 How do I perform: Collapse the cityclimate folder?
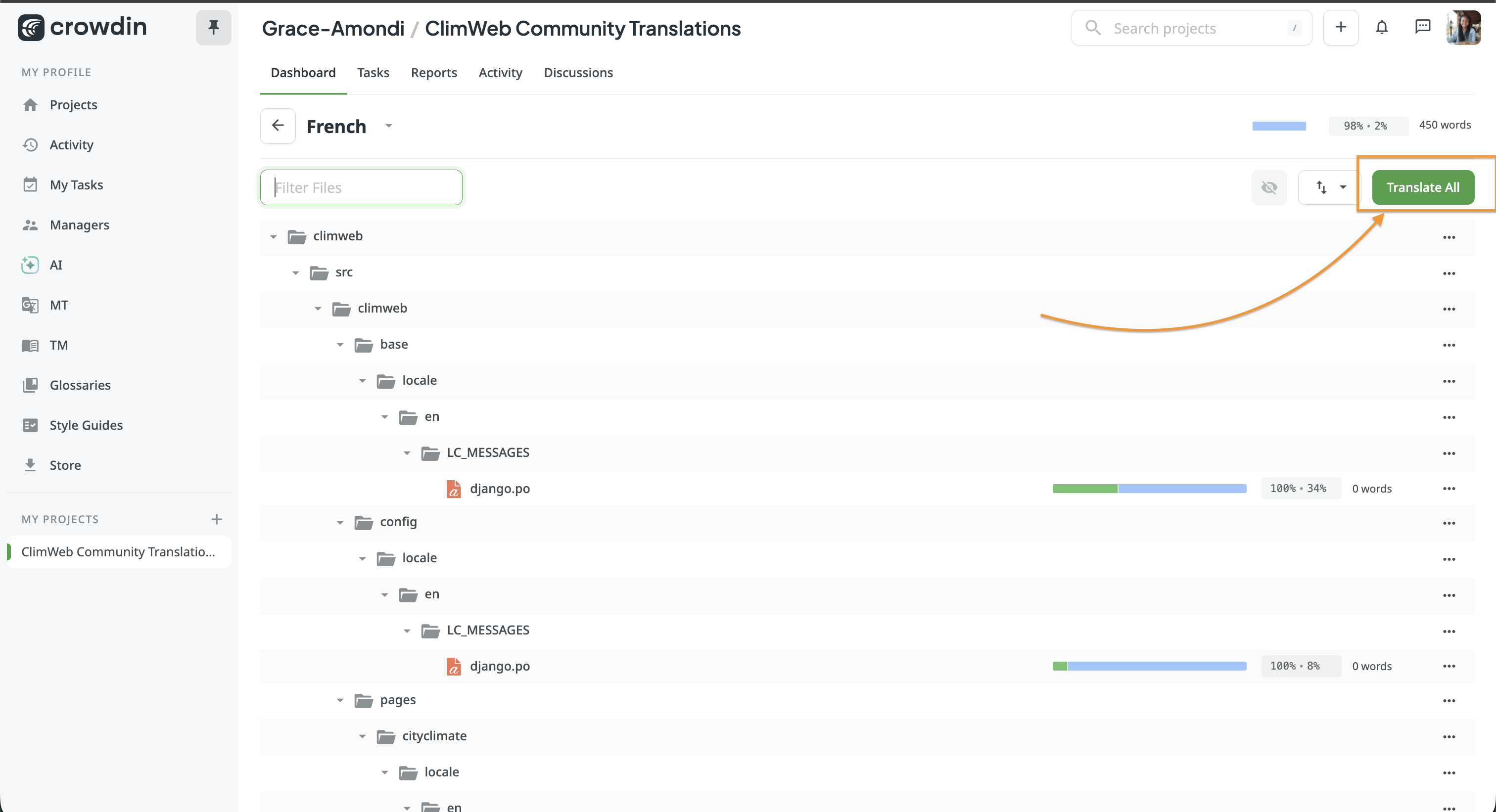[x=363, y=736]
